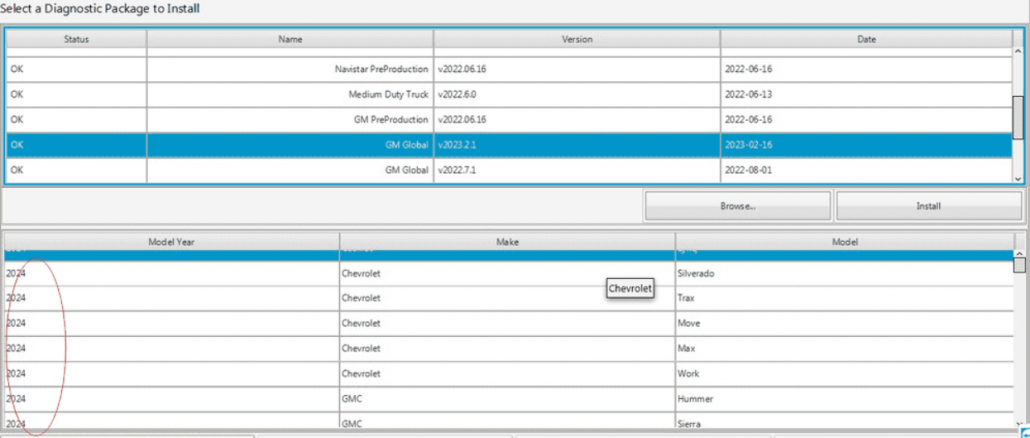Click package list scrollbar thumb
Screen dimensions: 1030x438
1018,118
